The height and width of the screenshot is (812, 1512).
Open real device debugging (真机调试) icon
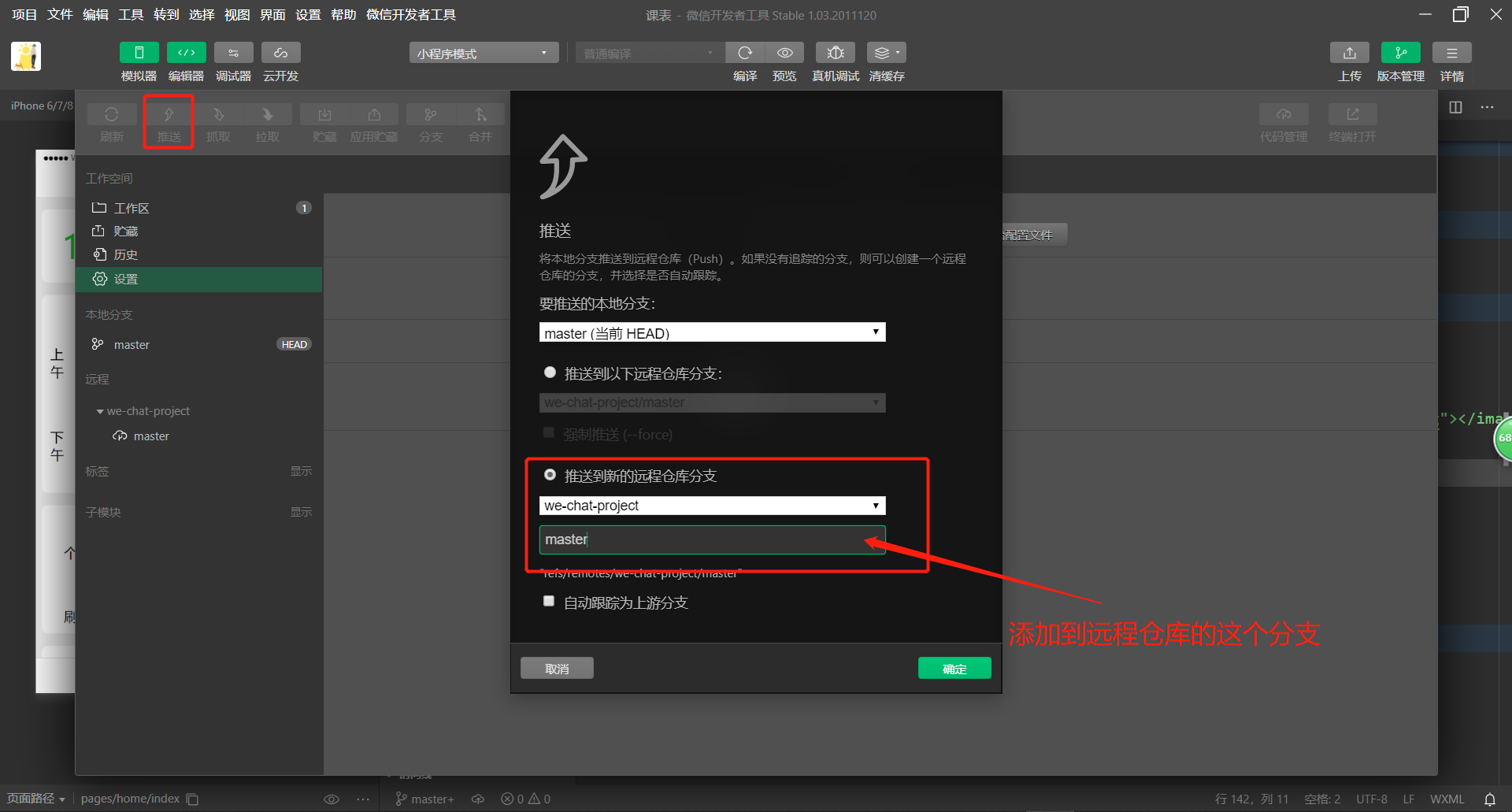836,53
